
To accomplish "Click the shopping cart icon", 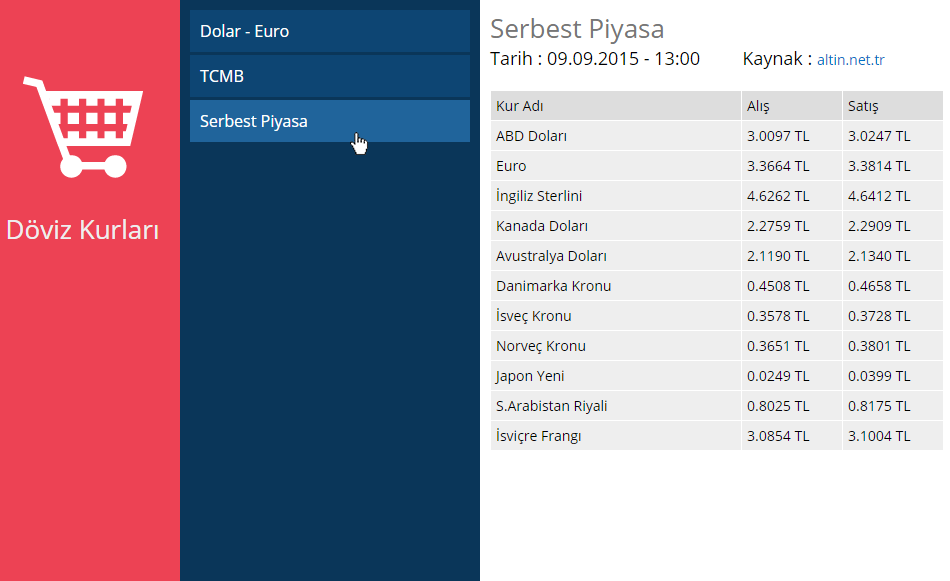I will point(83,127).
